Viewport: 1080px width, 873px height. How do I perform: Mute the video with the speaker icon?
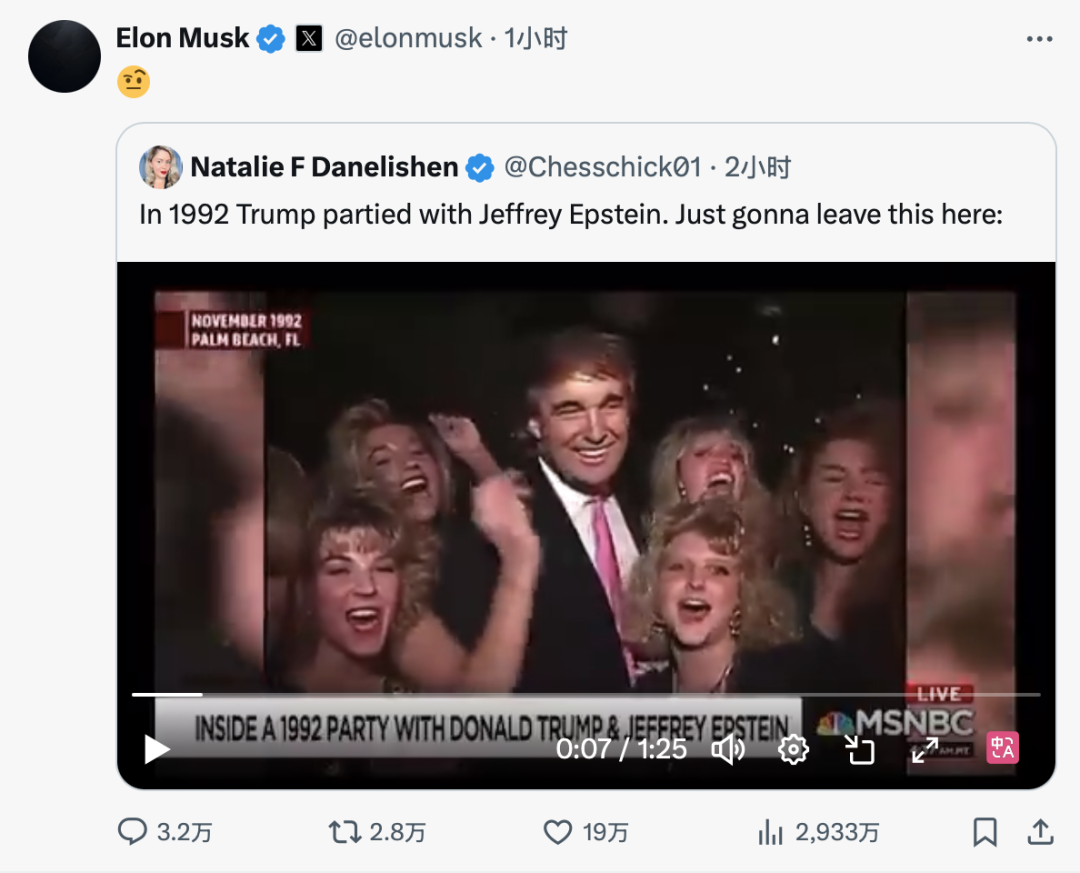click(728, 749)
